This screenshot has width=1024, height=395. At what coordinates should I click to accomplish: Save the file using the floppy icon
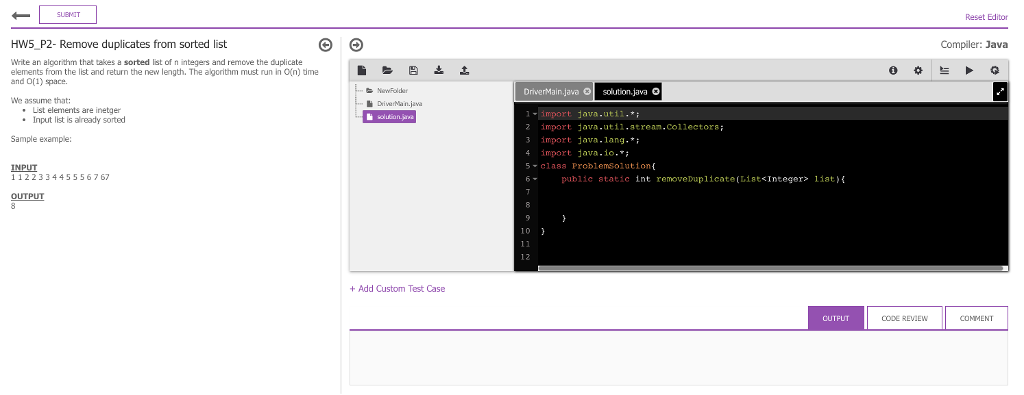pos(413,71)
